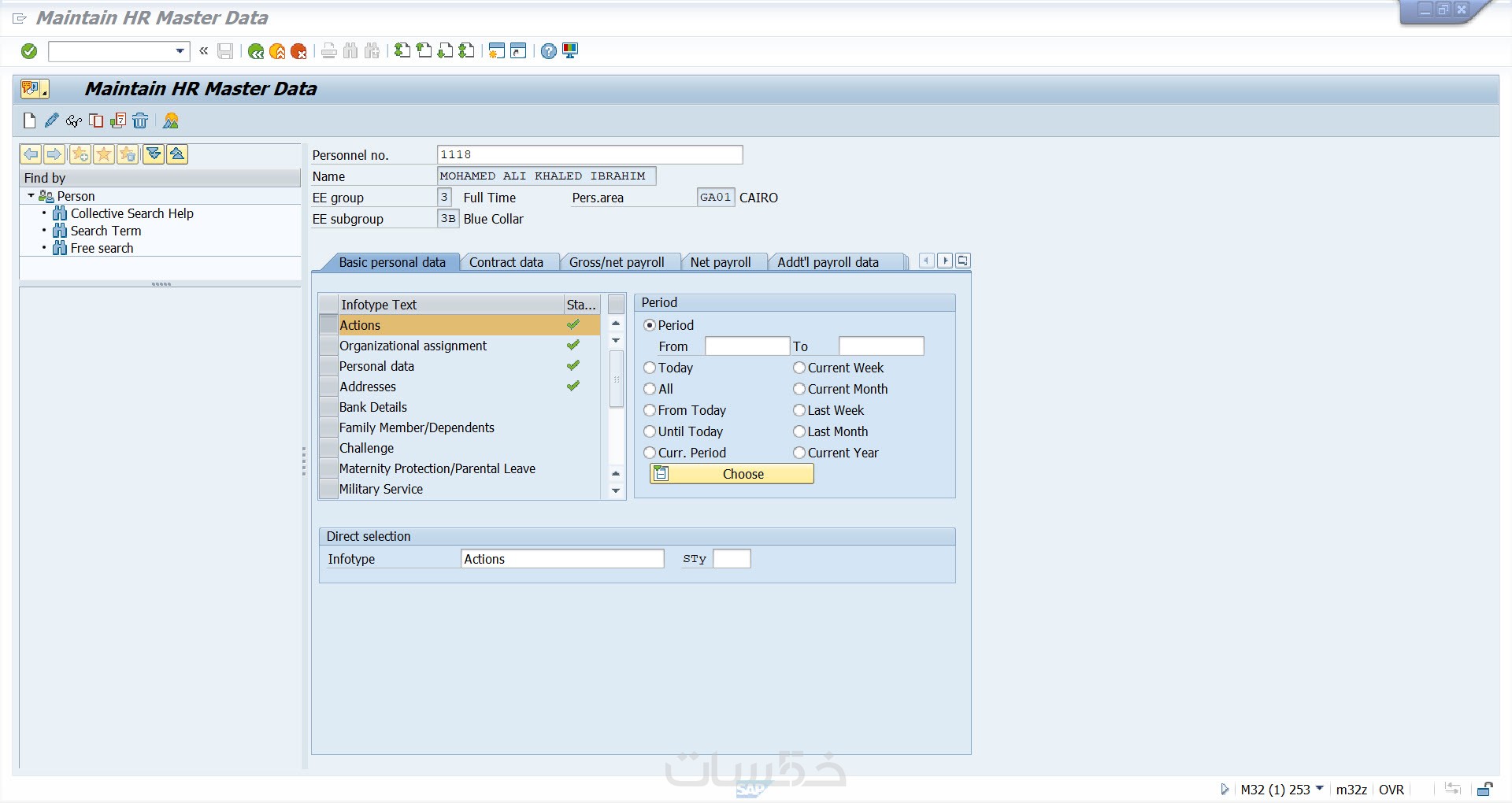Select the Last Month radio button
Screen dimensions: 1512x803
click(799, 431)
